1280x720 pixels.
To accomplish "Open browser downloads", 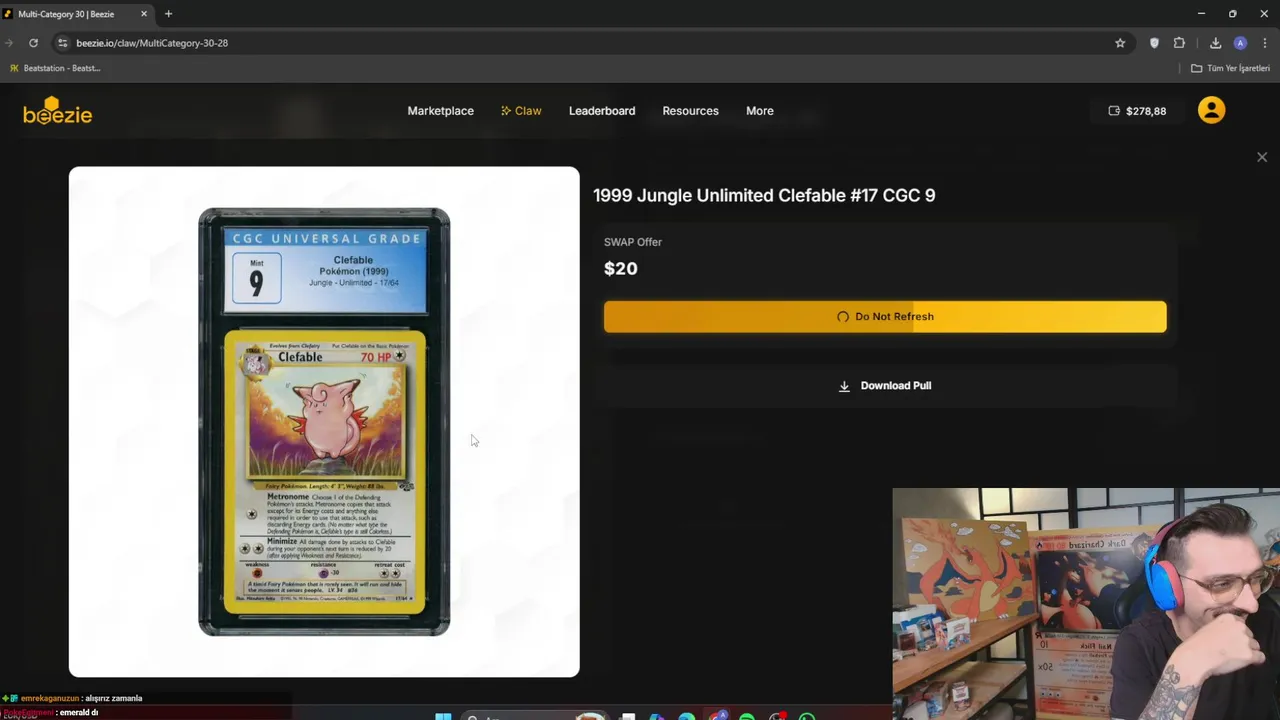I will (1215, 43).
